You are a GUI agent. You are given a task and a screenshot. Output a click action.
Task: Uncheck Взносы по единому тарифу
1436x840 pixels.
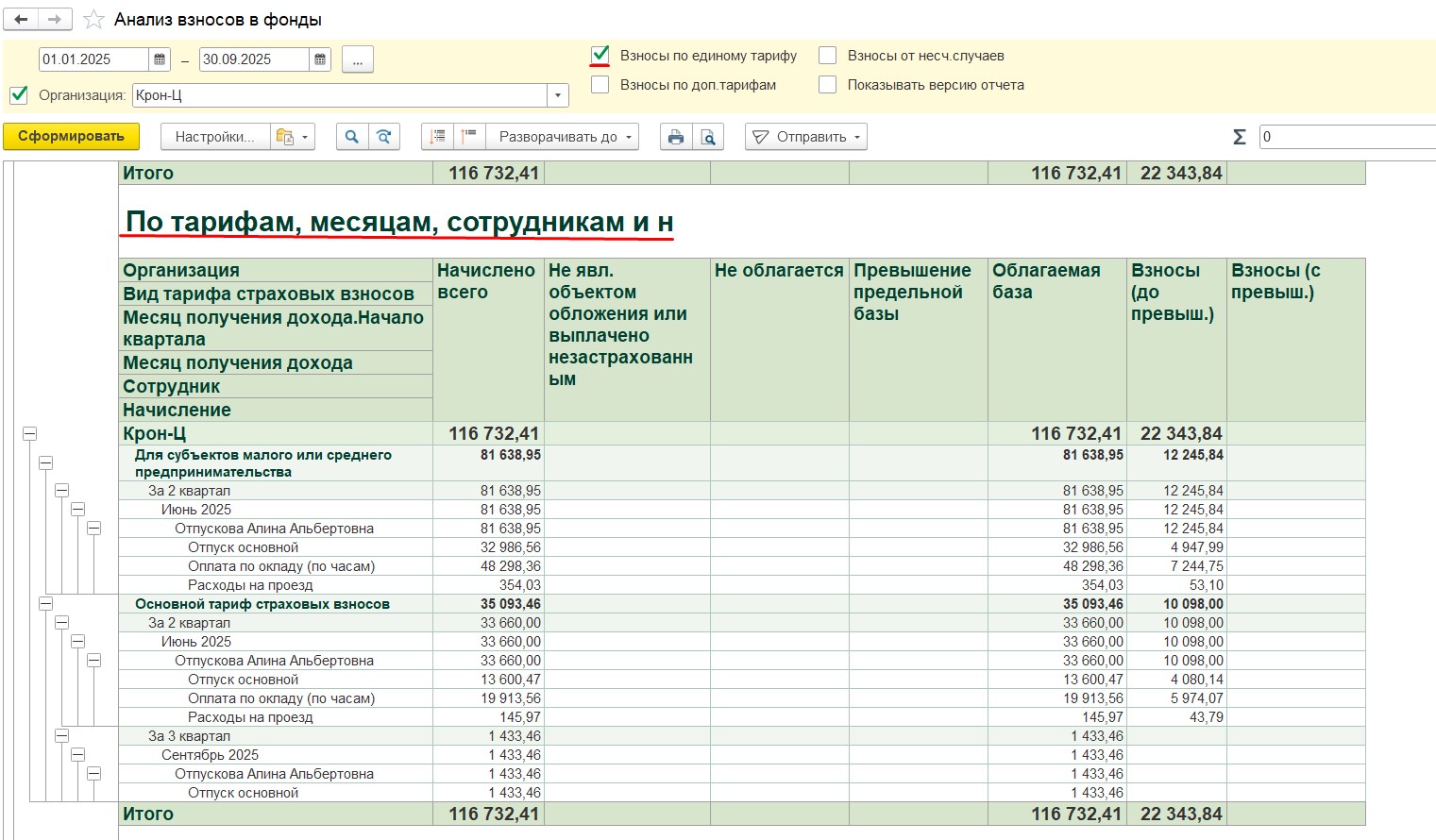click(x=600, y=56)
